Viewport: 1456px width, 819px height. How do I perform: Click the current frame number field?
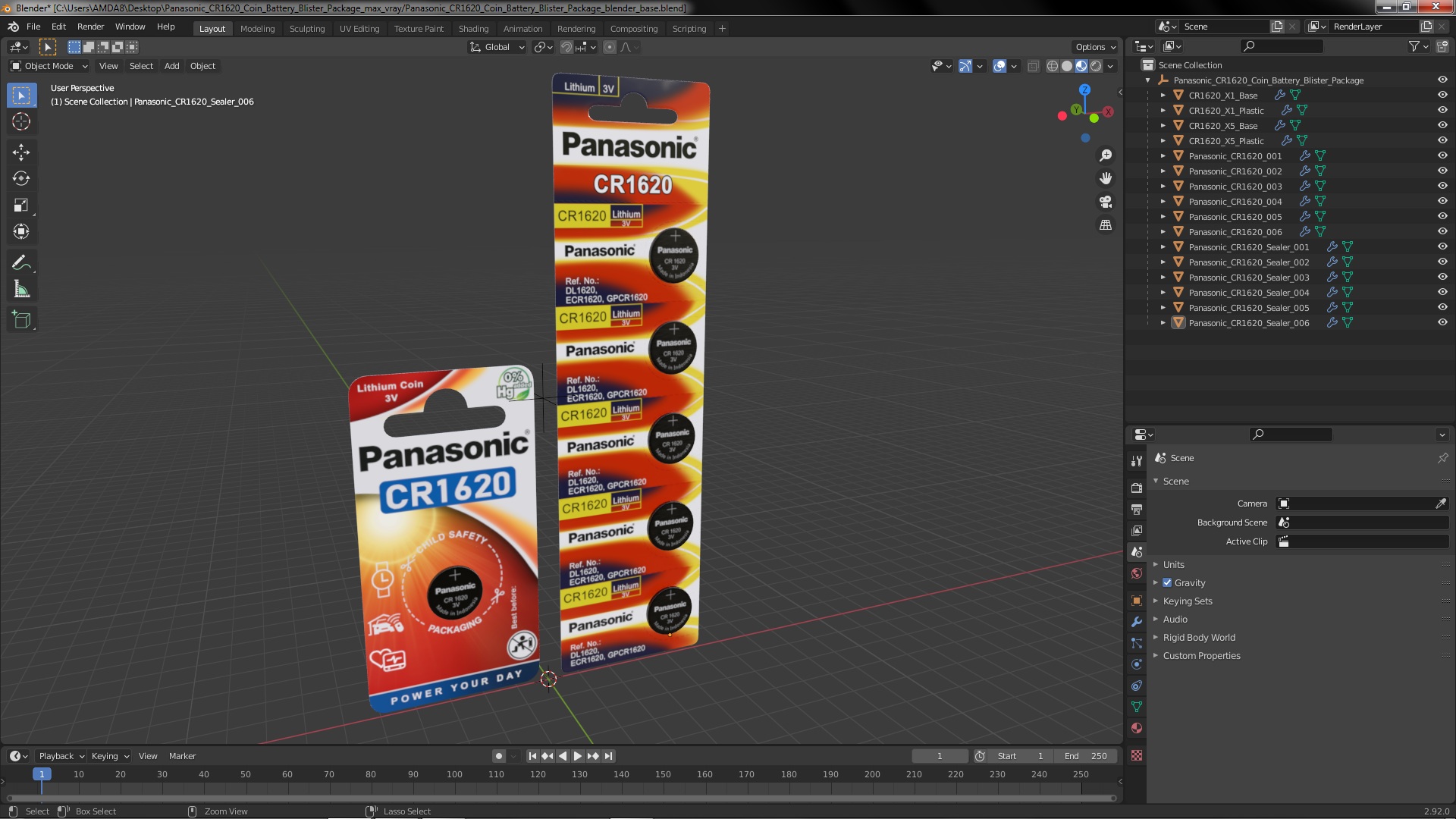(940, 756)
